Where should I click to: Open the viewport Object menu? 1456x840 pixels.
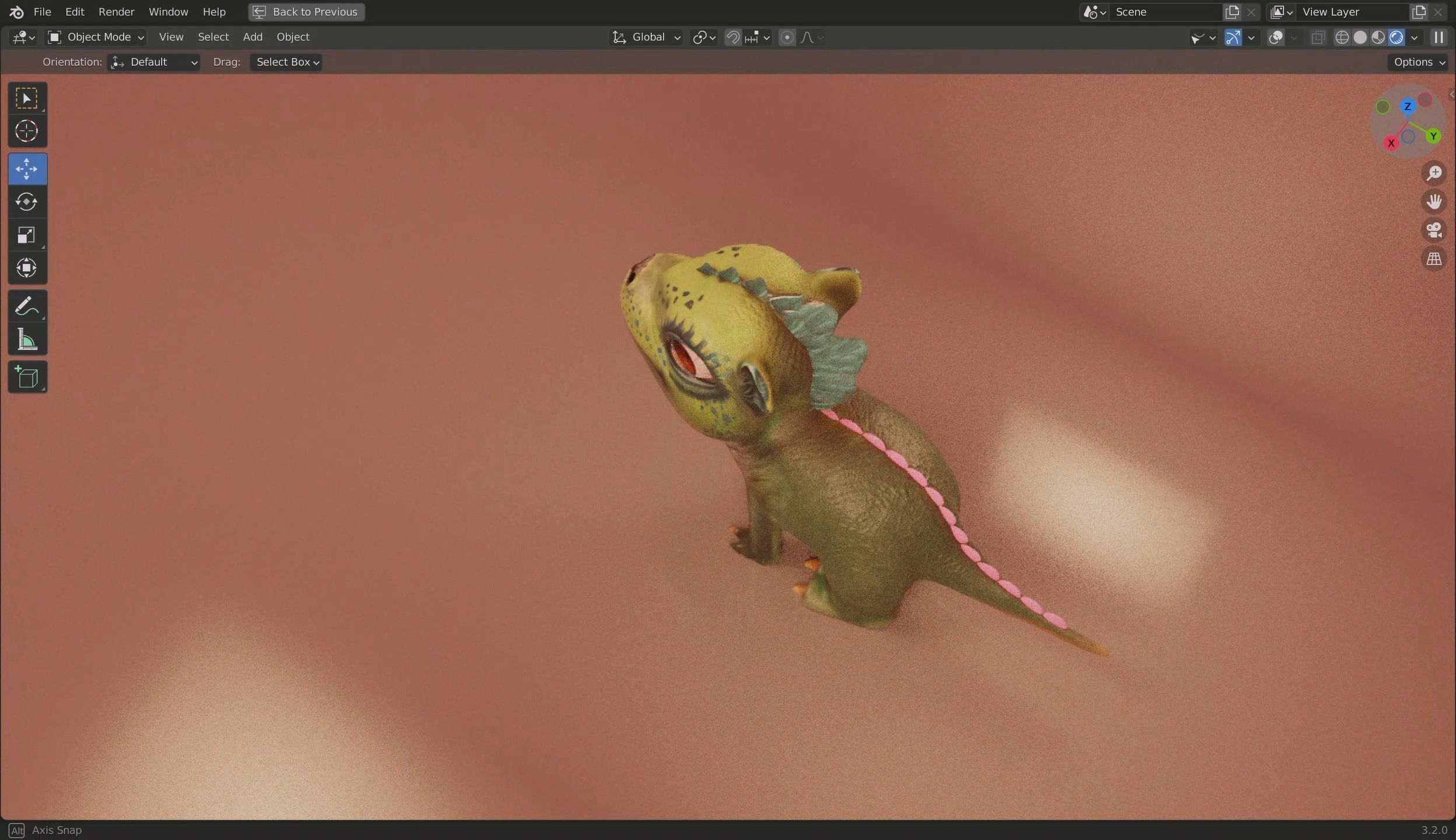293,37
